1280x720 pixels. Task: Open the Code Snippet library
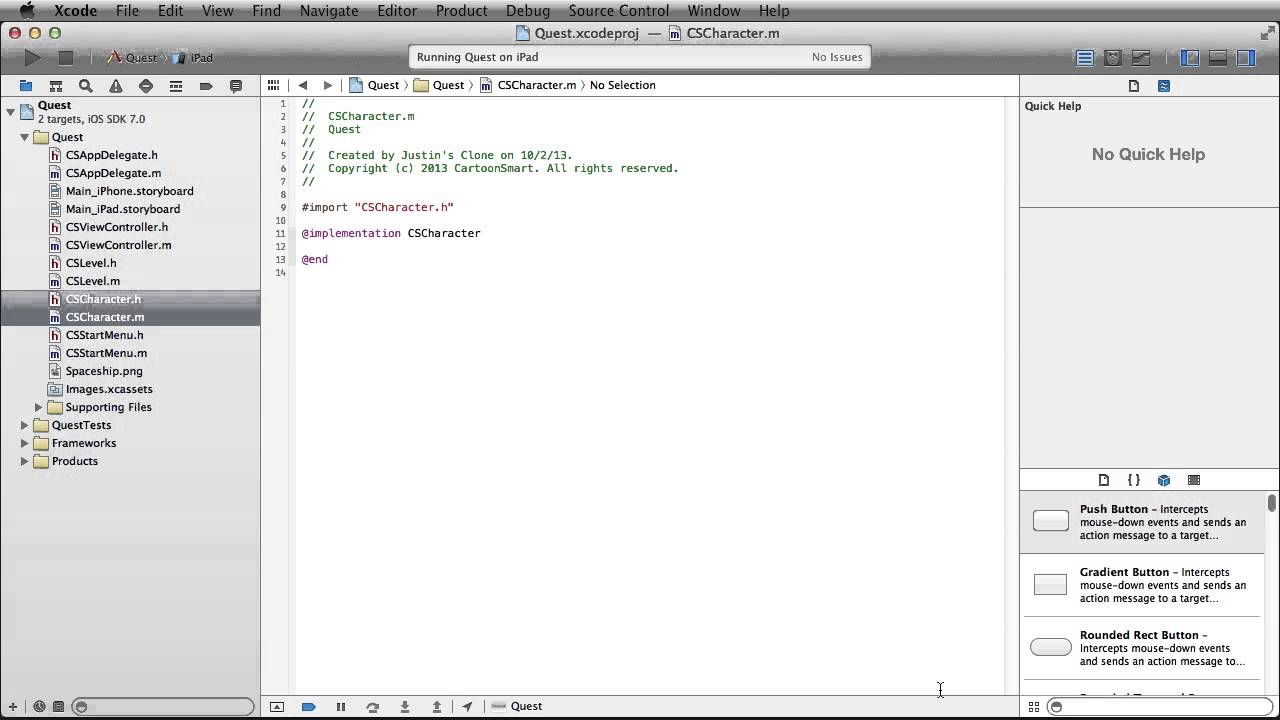[x=1134, y=480]
